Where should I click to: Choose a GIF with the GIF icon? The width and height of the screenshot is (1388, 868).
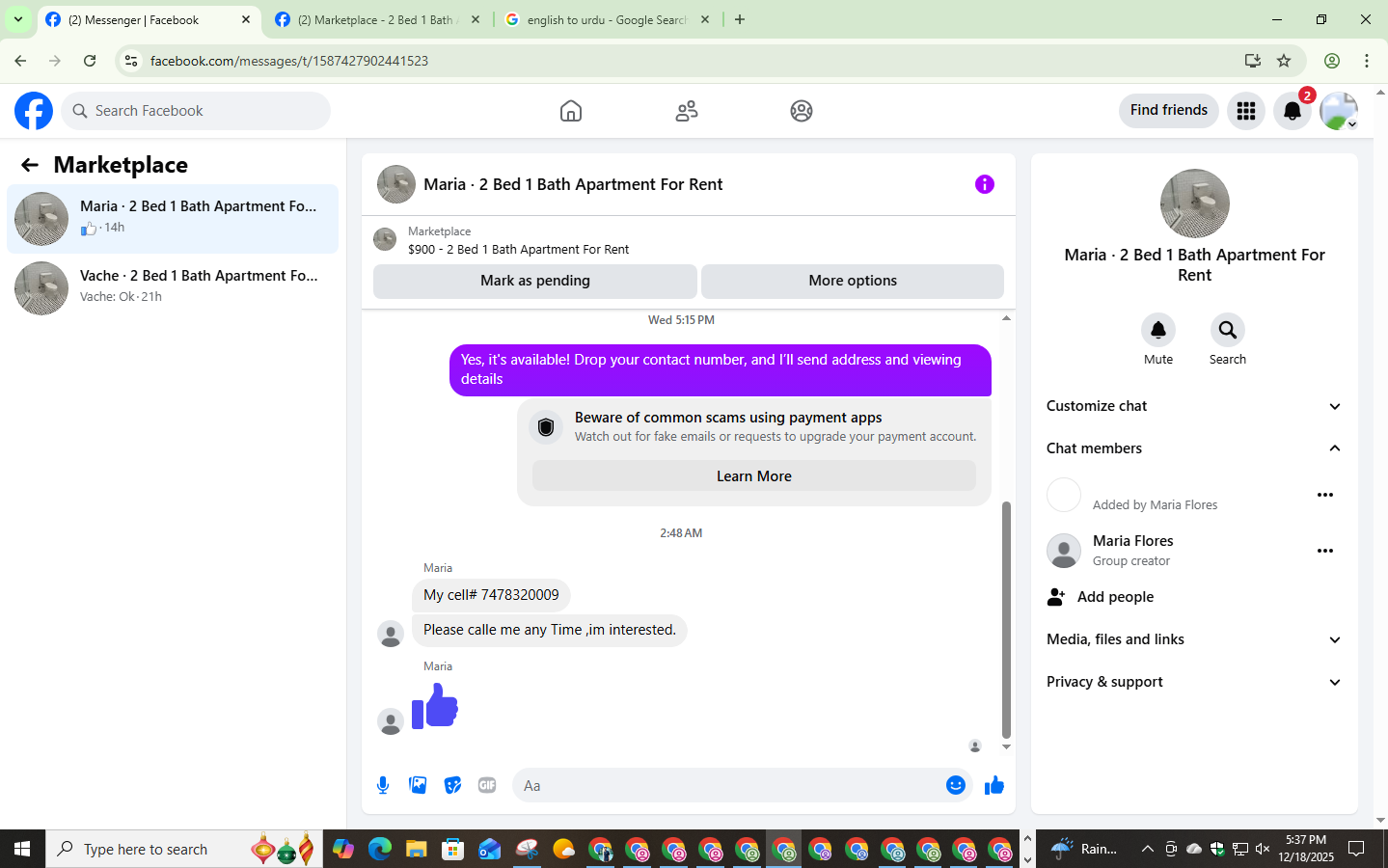point(487,785)
